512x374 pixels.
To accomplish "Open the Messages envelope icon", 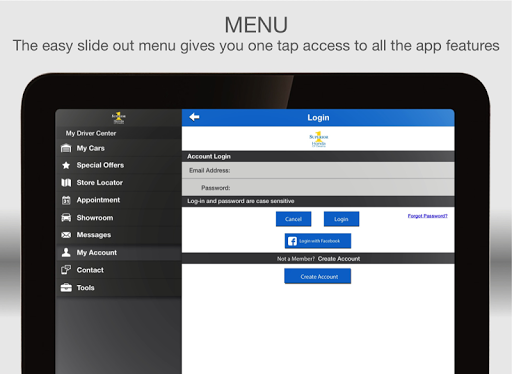I will 66,235.
